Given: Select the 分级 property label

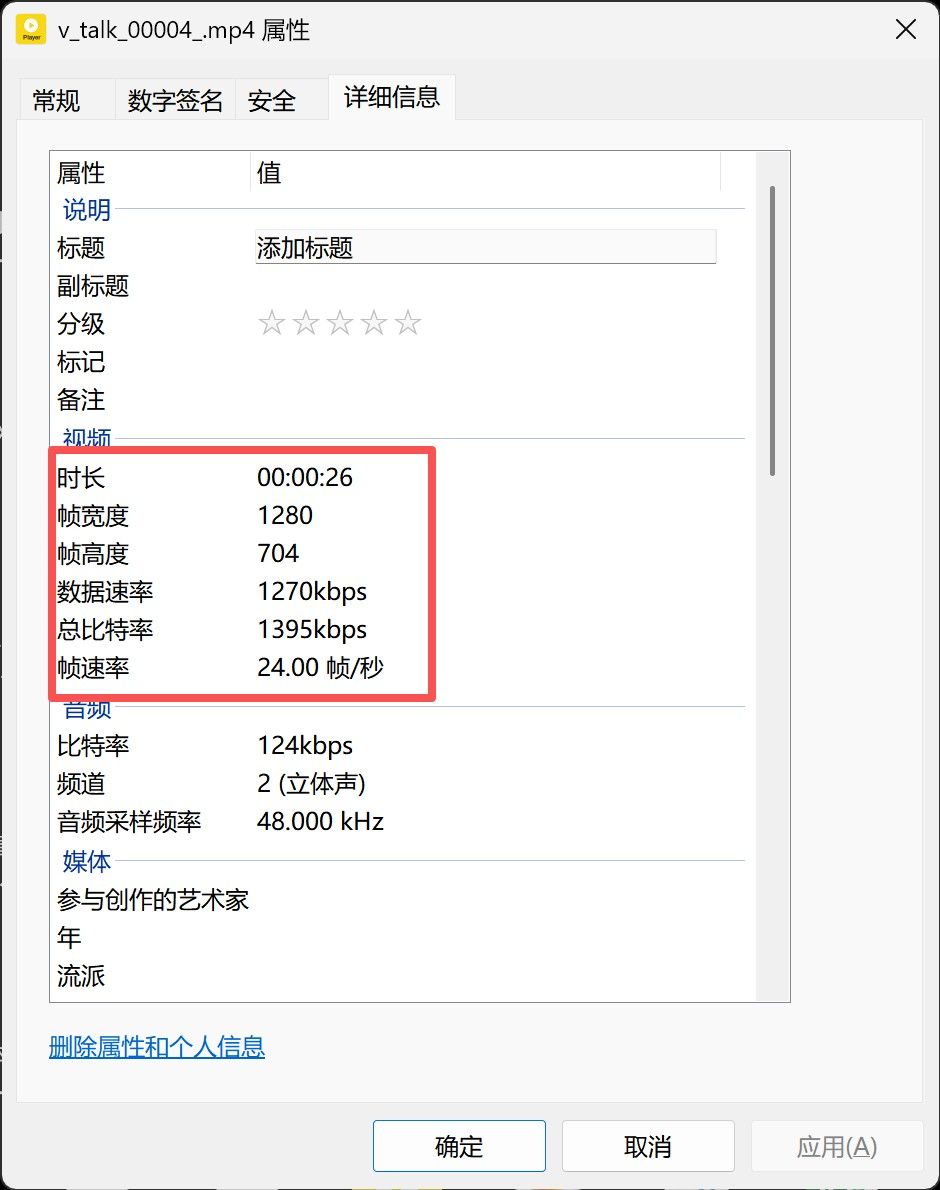Looking at the screenshot, I should coord(81,324).
